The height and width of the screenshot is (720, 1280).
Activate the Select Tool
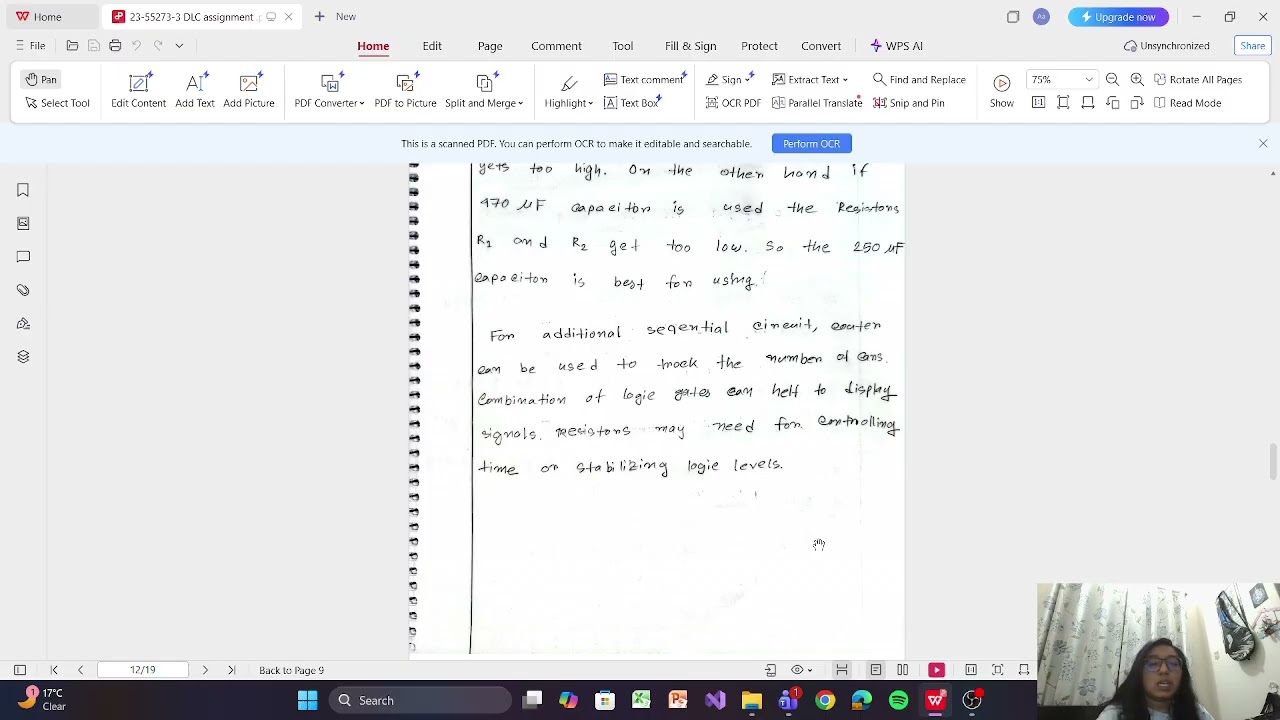pos(57,103)
